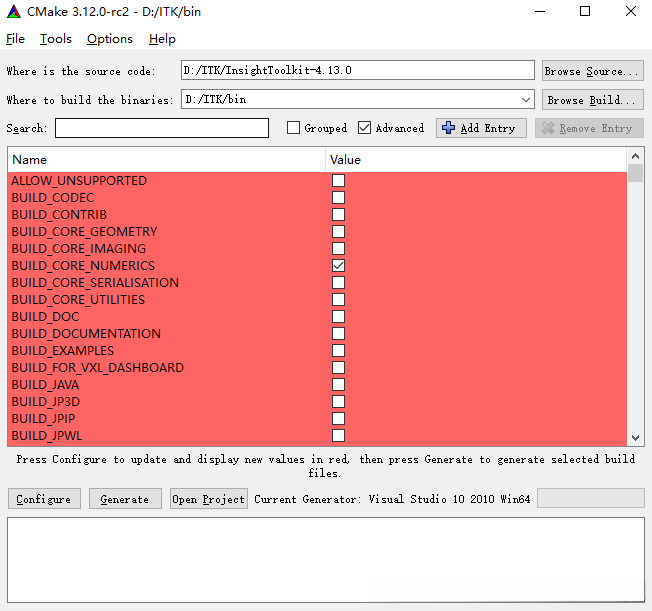Click inside the output log pane
The width and height of the screenshot is (652, 611).
point(326,560)
